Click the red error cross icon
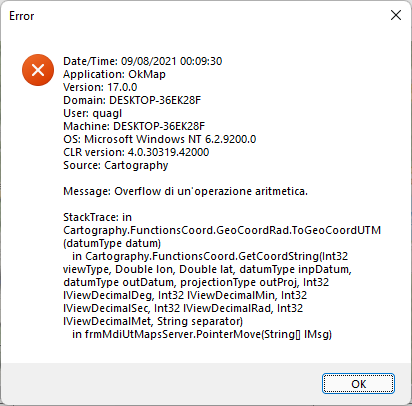This screenshot has width=412, height=406. [x=38, y=70]
